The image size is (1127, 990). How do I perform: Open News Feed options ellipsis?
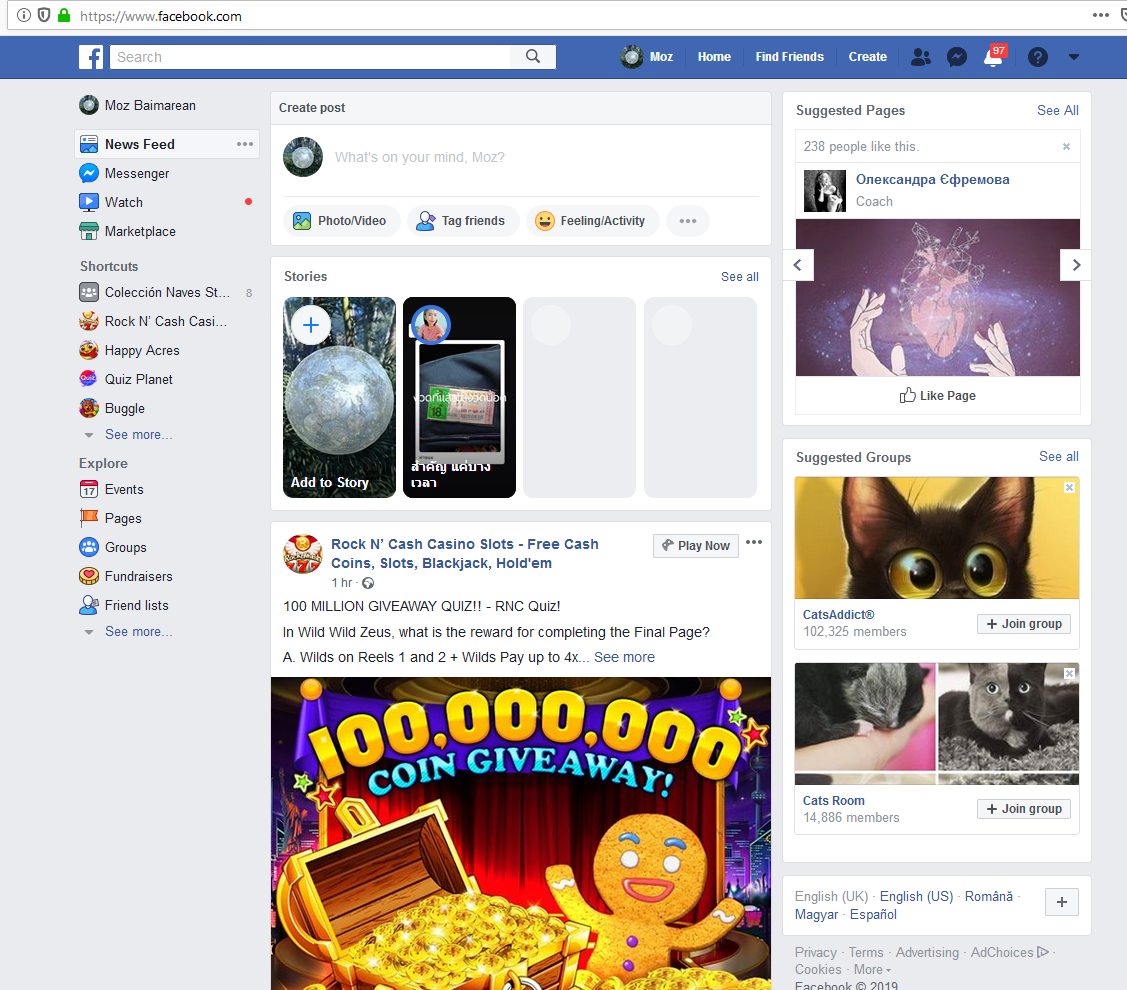(245, 144)
